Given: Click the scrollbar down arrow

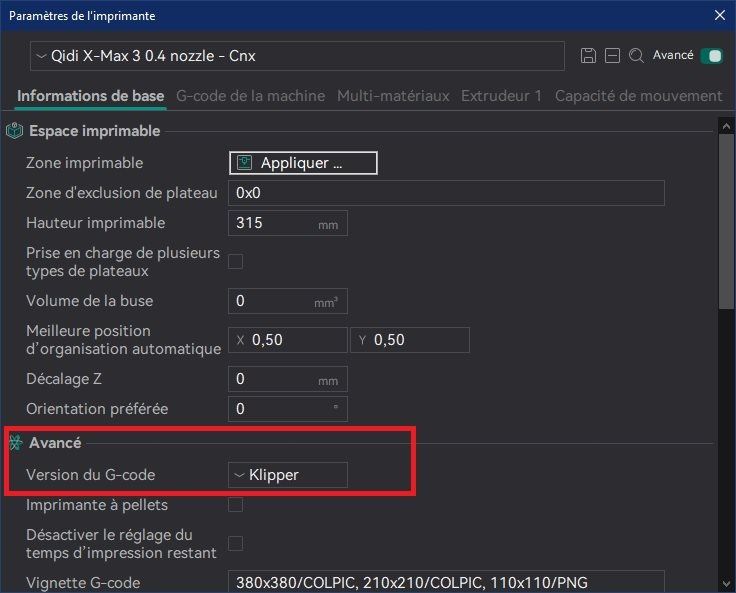Looking at the screenshot, I should coord(726,584).
